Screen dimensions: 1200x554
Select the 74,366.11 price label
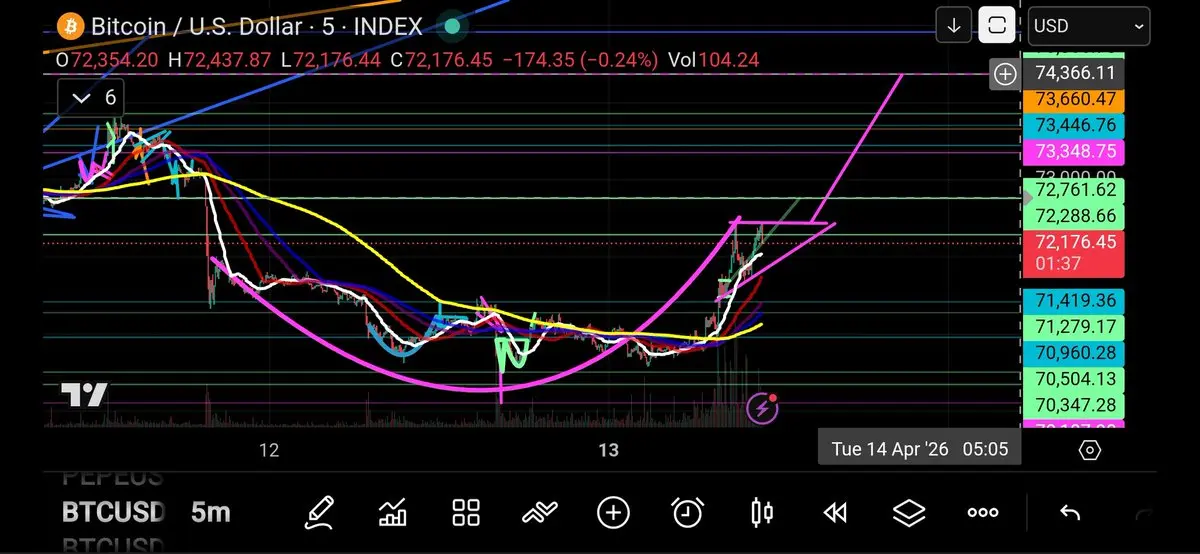1075,73
